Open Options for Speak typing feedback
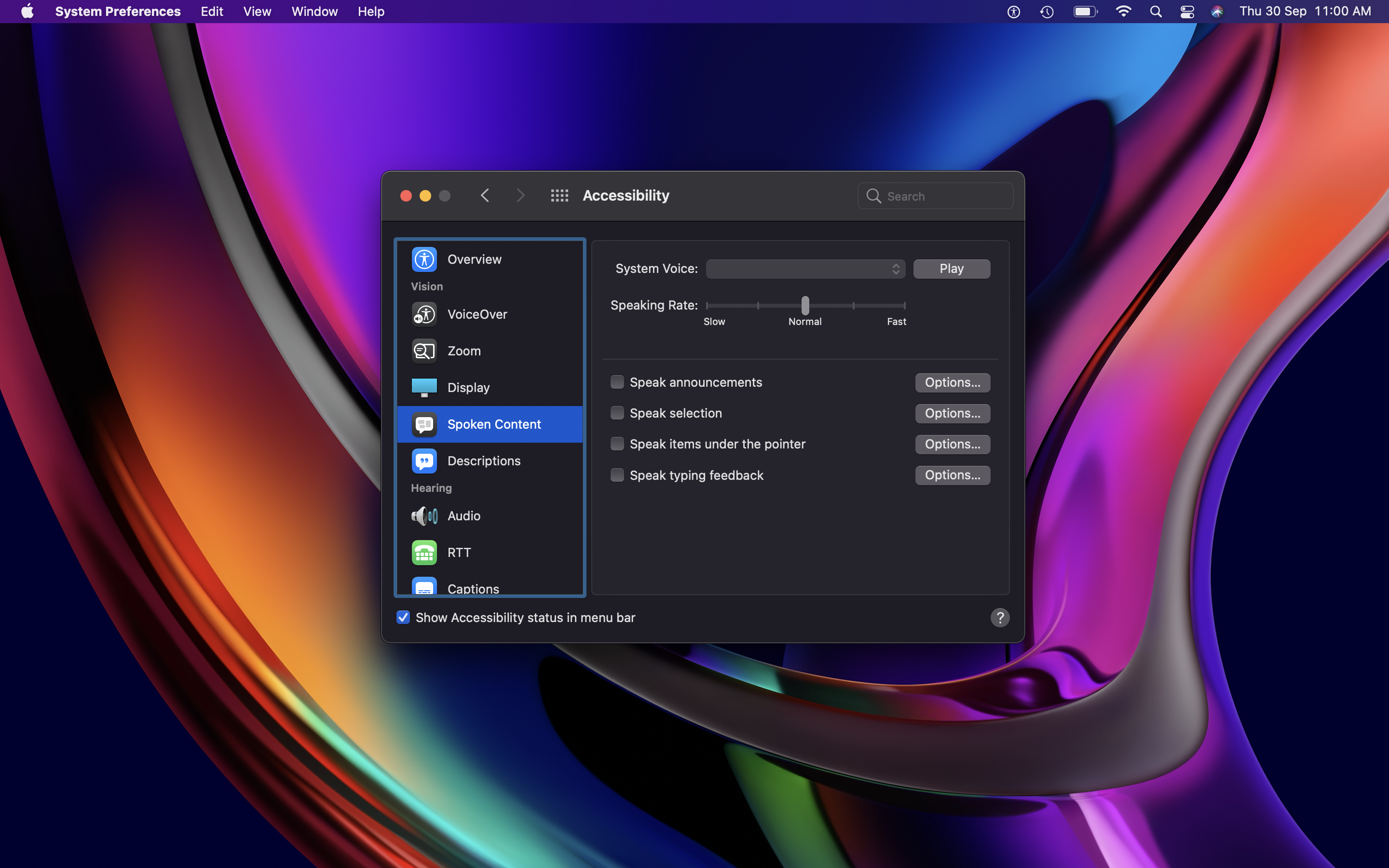 (x=952, y=475)
